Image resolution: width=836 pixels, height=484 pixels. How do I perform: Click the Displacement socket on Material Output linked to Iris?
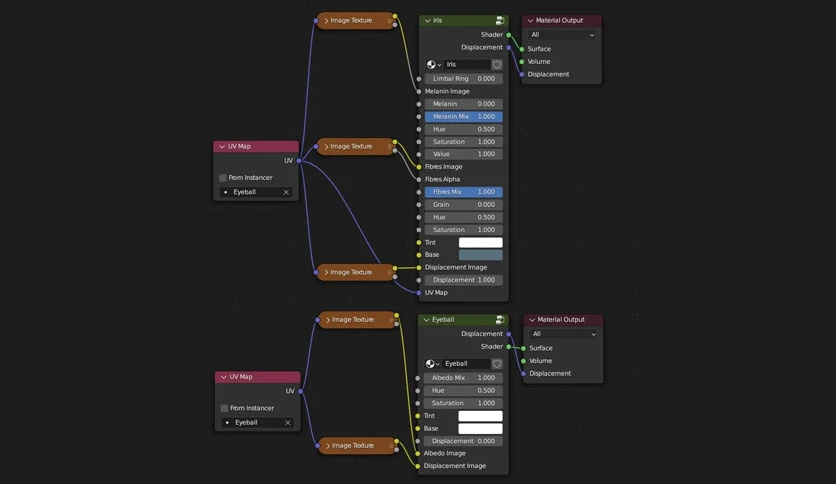tap(522, 75)
